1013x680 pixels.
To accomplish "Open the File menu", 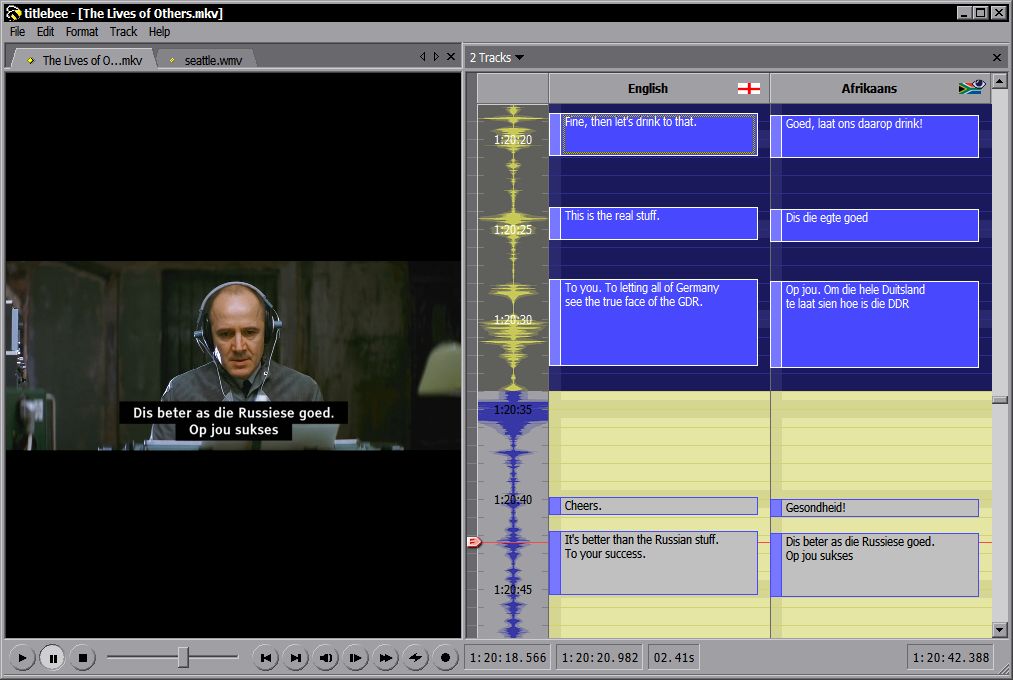I will (x=17, y=32).
